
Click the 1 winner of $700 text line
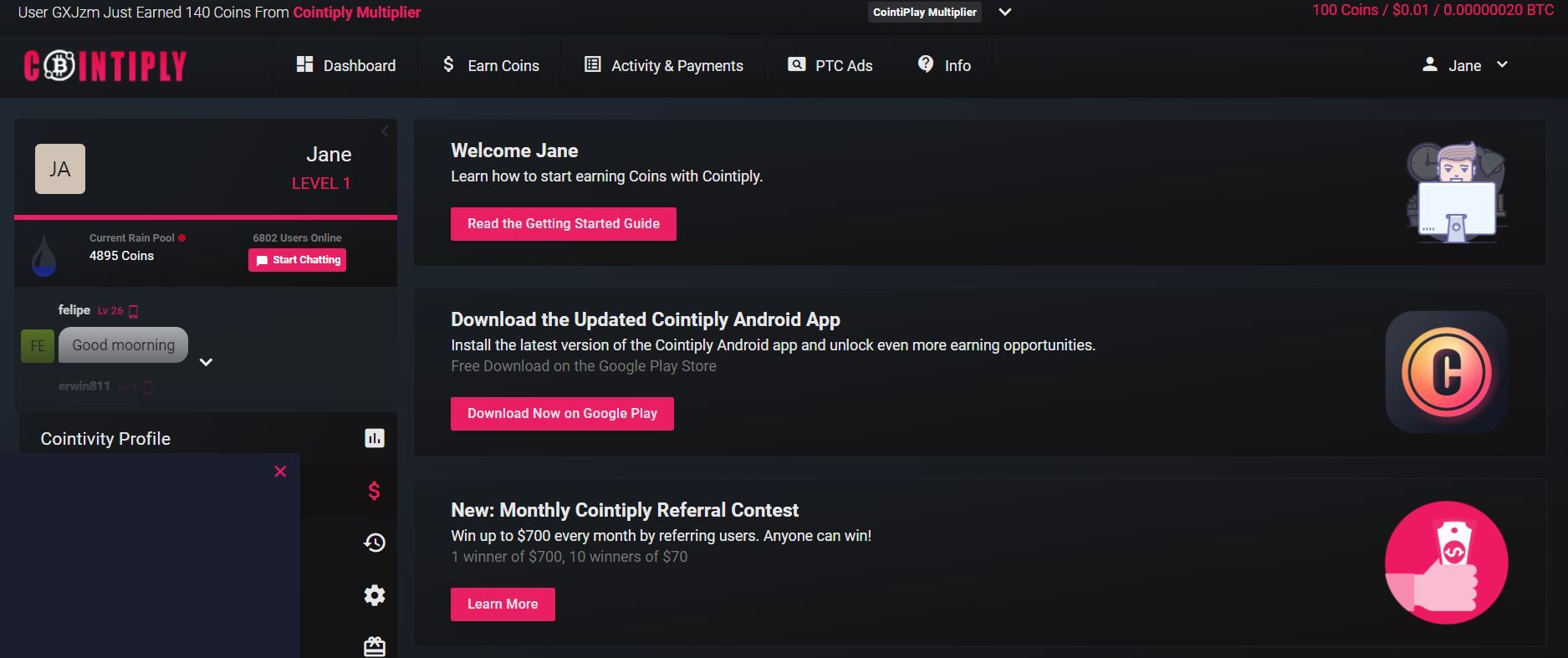pyautogui.click(x=569, y=557)
